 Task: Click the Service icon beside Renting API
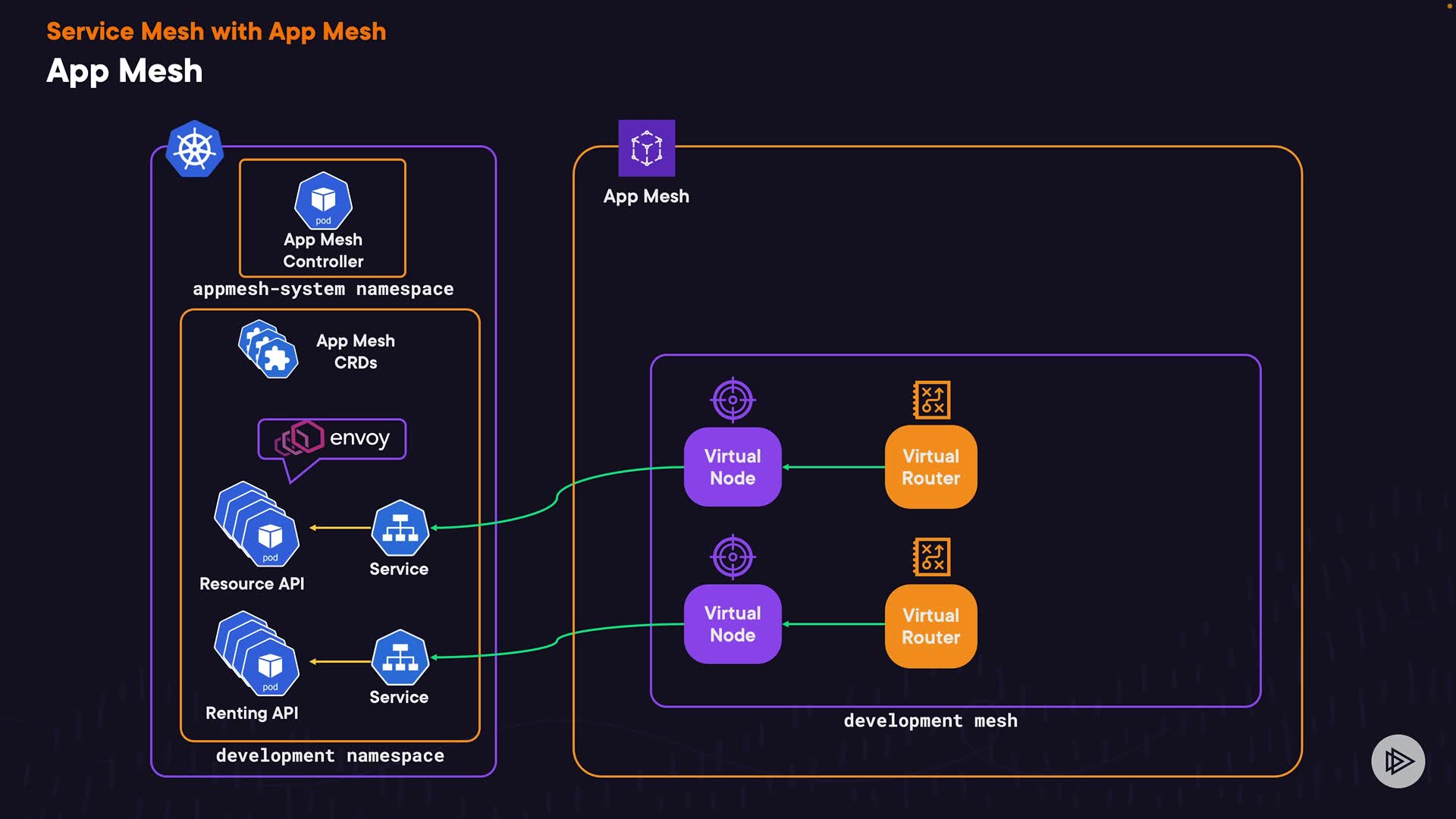[400, 657]
